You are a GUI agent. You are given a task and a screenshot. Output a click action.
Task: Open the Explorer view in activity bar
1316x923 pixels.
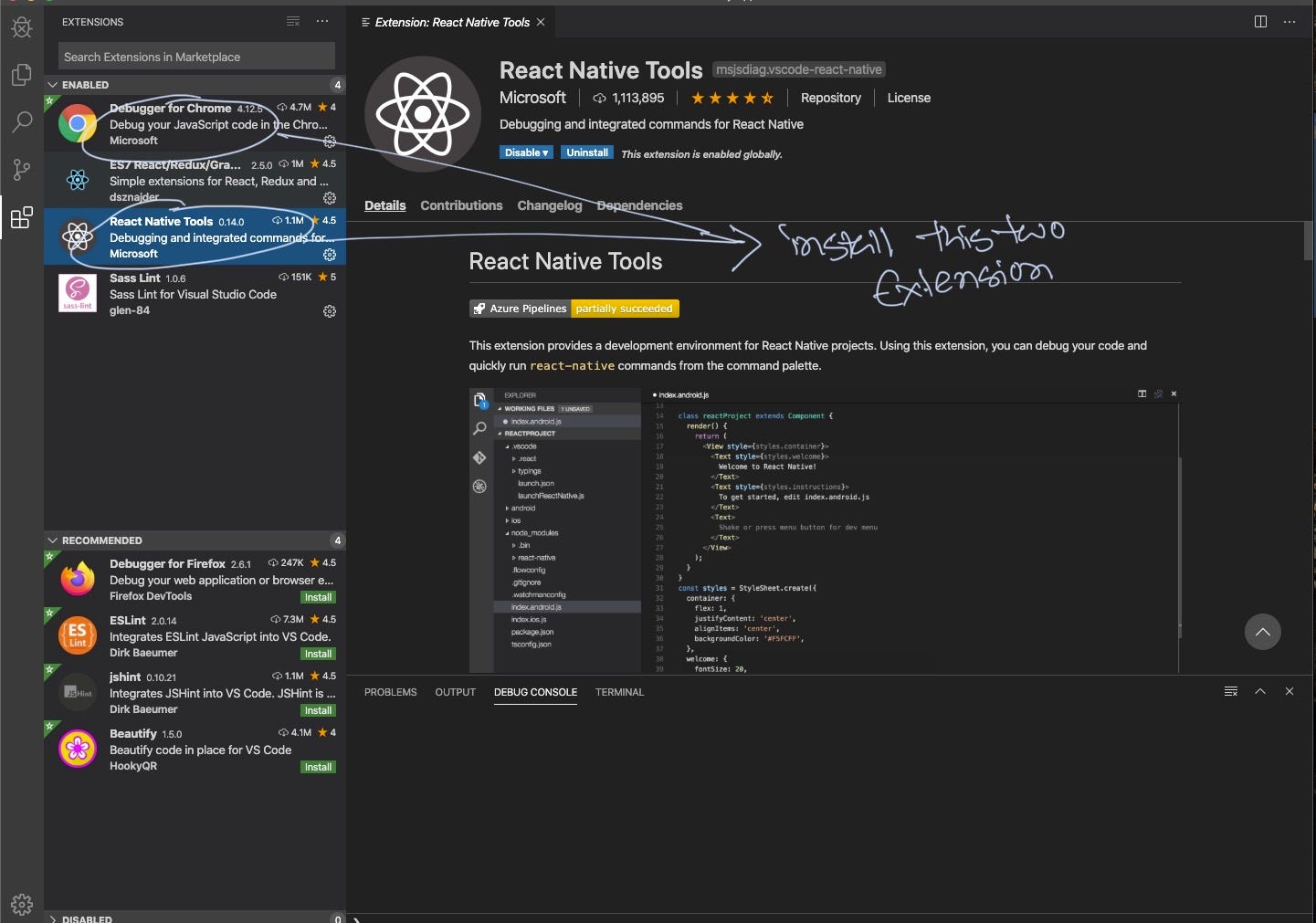(22, 75)
